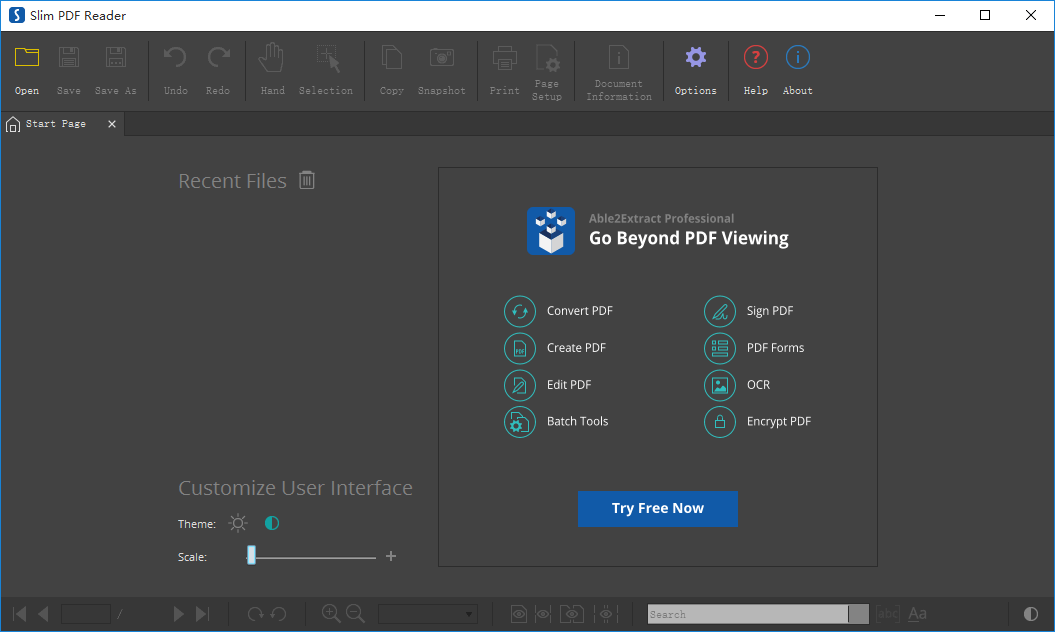
Task: Go to the previous page
Action: tap(43, 614)
